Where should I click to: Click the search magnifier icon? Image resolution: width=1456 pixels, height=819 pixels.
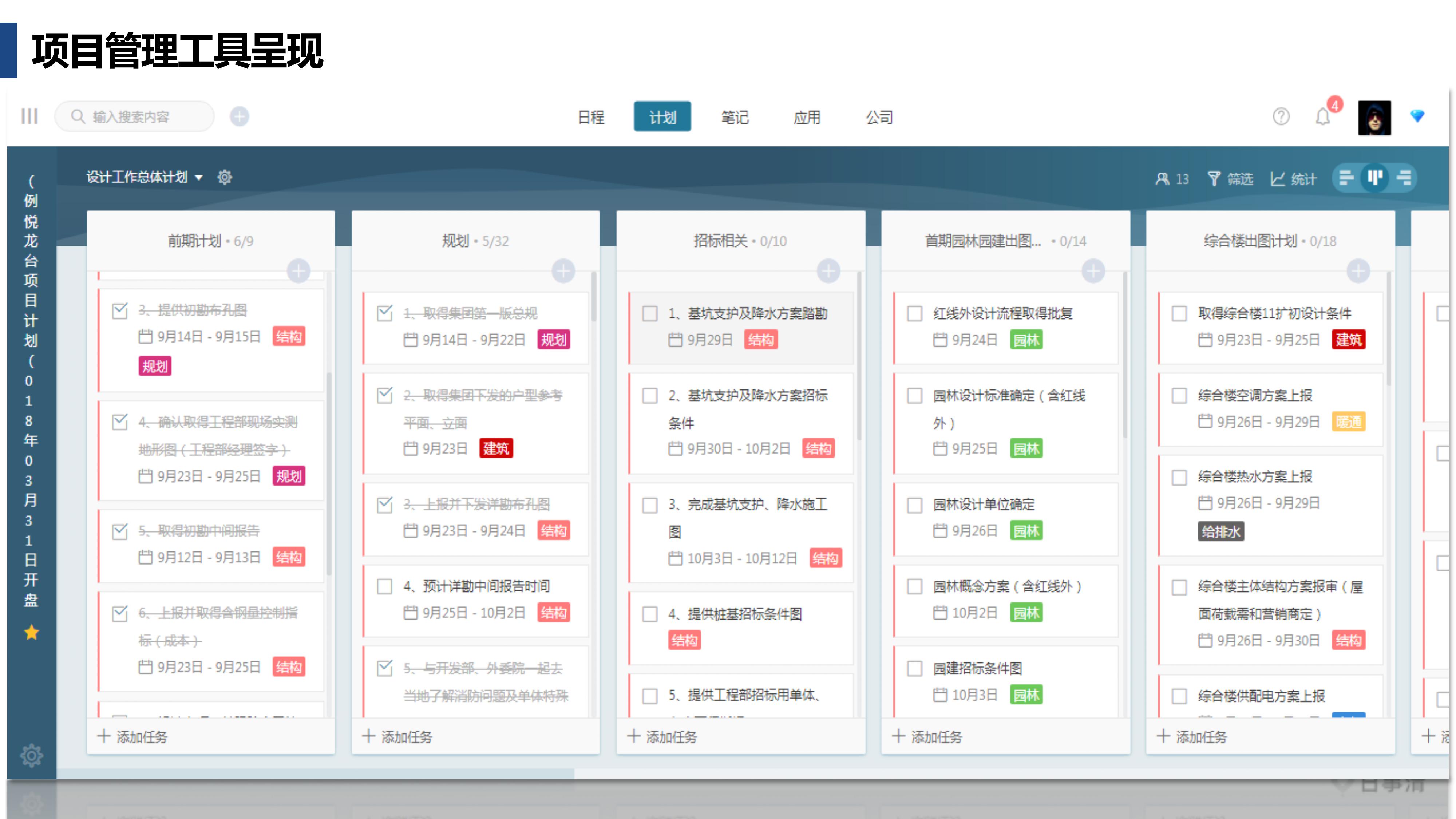pos(78,116)
